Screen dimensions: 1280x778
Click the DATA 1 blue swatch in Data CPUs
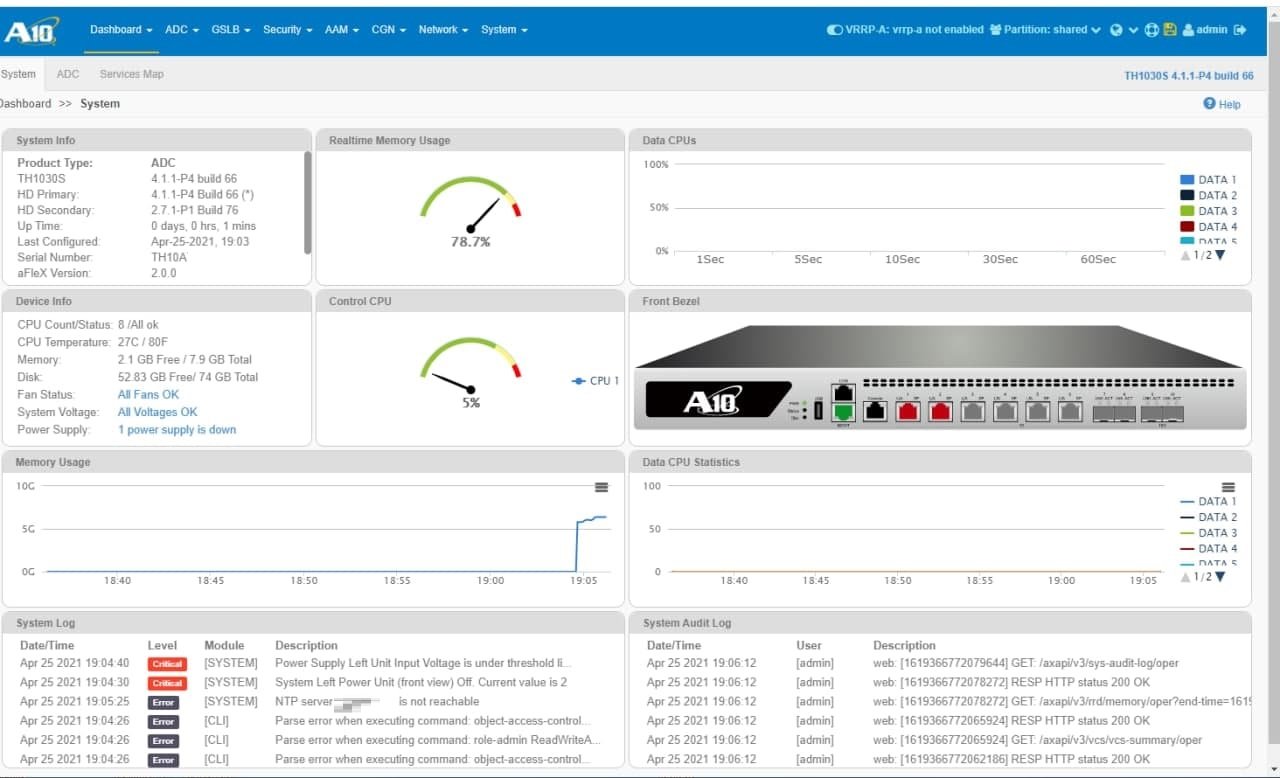coord(1187,180)
